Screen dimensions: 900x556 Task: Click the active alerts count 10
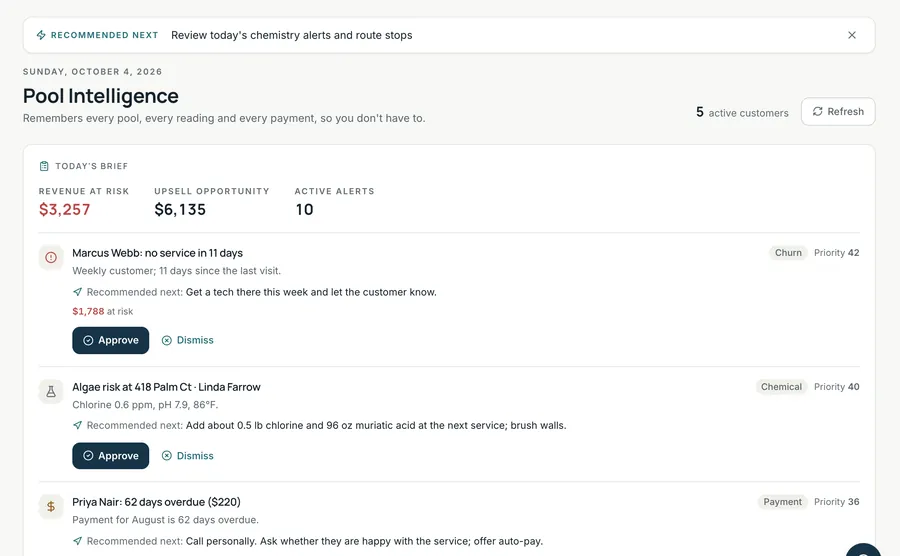[304, 209]
